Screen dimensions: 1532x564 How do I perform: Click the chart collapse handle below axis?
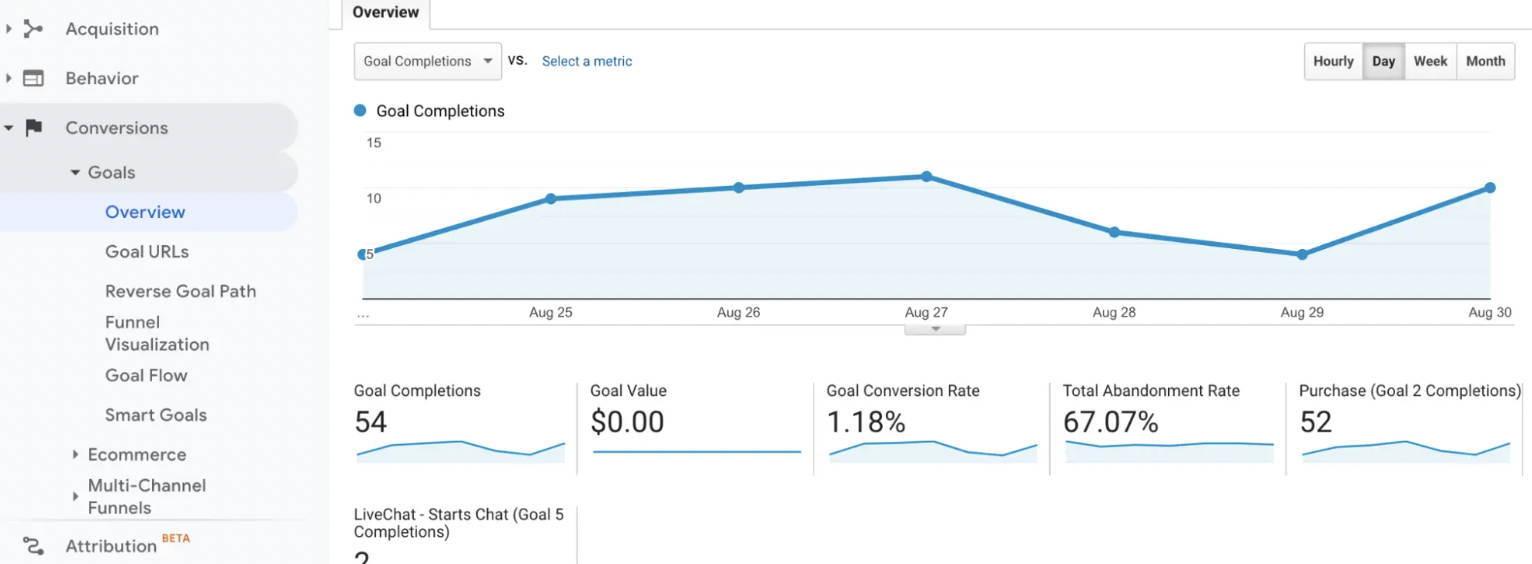935,329
